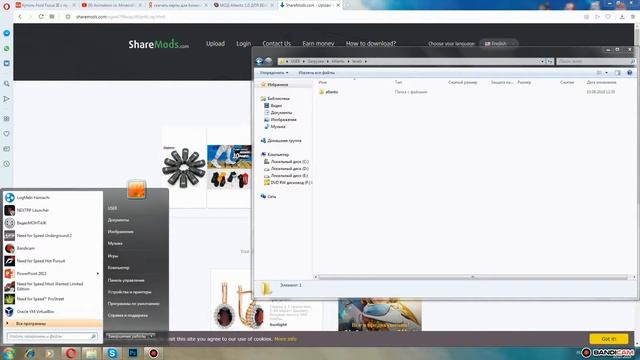Click the Explorer help icon
Image resolution: width=640 pixels, height=360 pixels.
(629, 73)
